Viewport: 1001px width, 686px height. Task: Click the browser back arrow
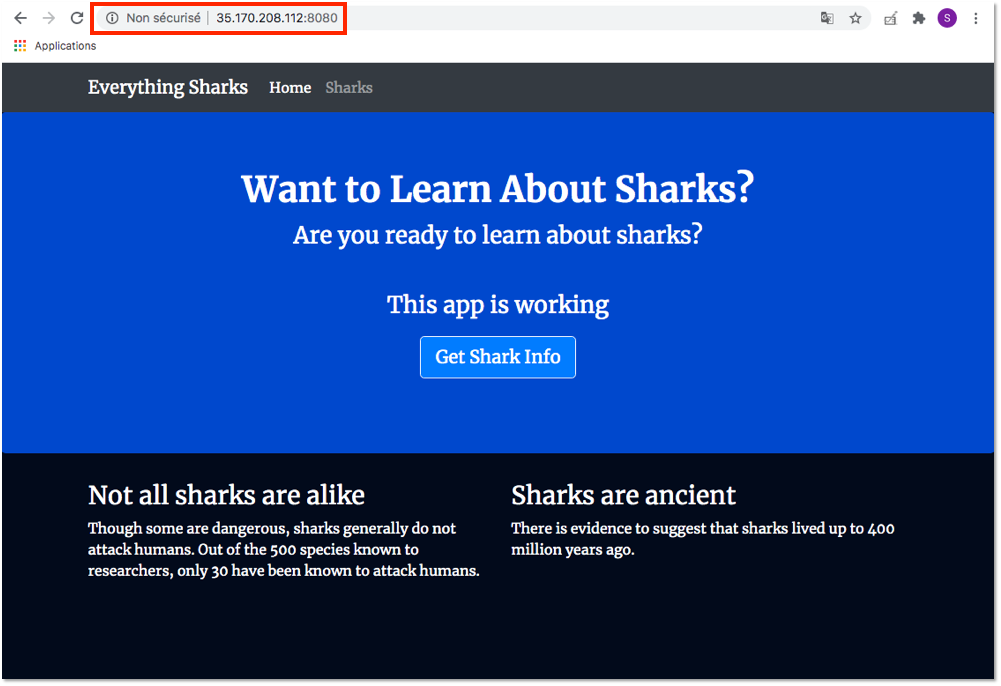(20, 18)
